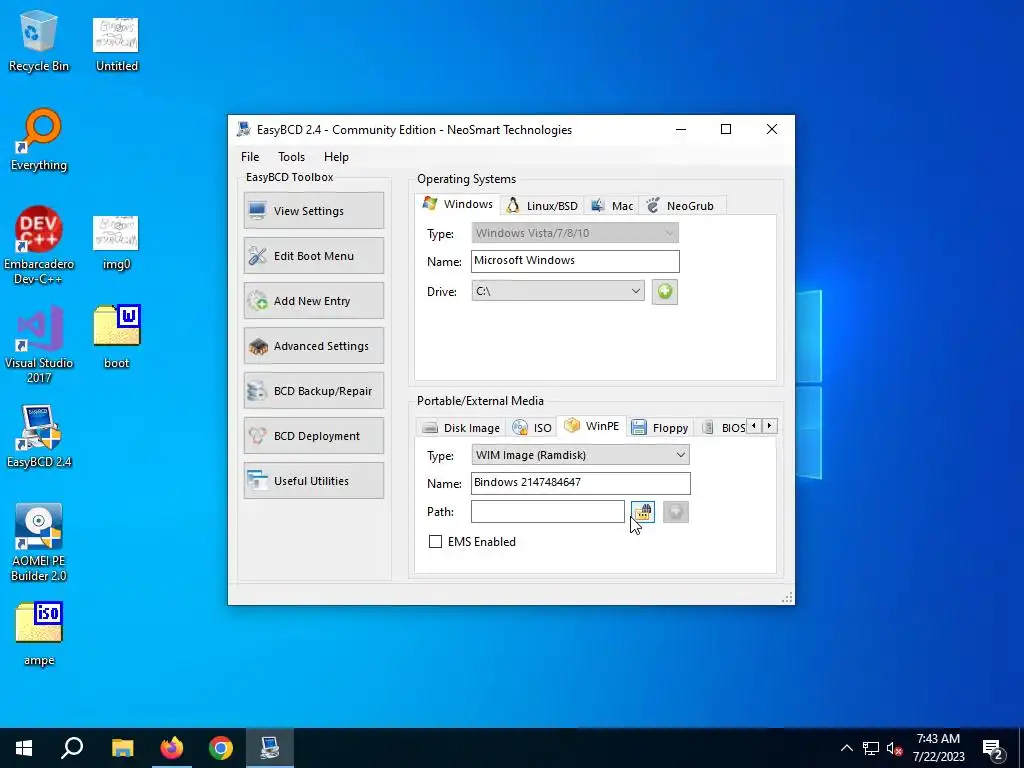Go to Advanced Settings
The width and height of the screenshot is (1024, 768).
click(313, 345)
